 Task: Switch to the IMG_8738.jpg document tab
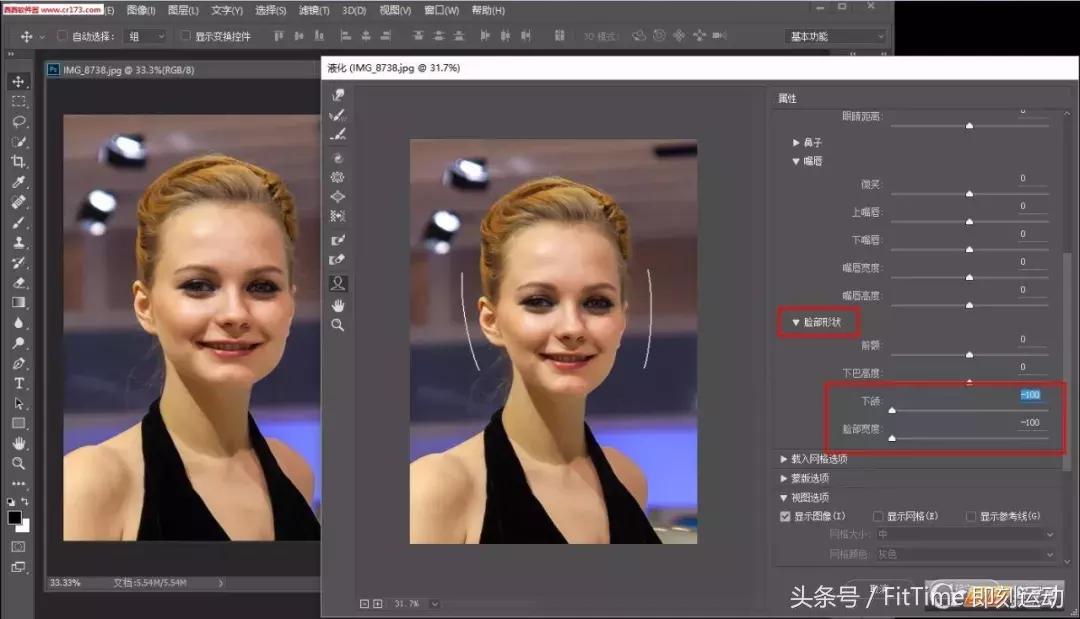pos(128,70)
